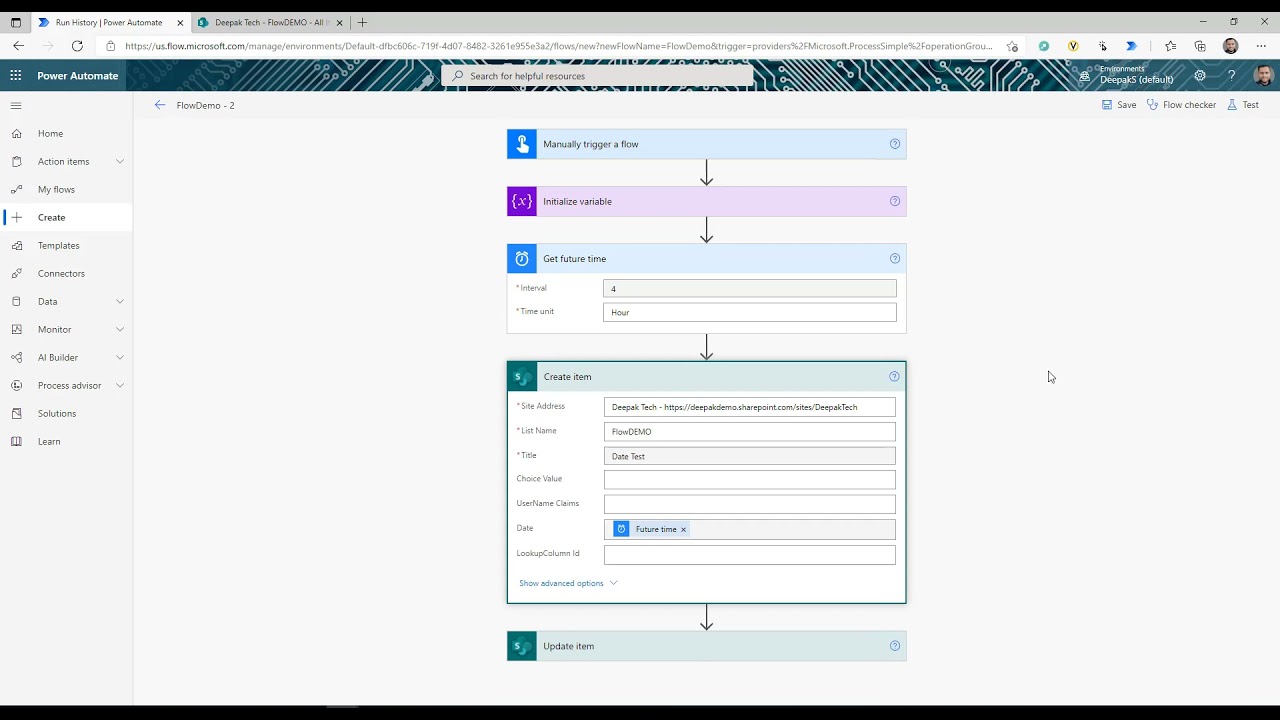Collapse the Create item step header
Image resolution: width=1280 pixels, height=720 pixels.
click(x=706, y=377)
